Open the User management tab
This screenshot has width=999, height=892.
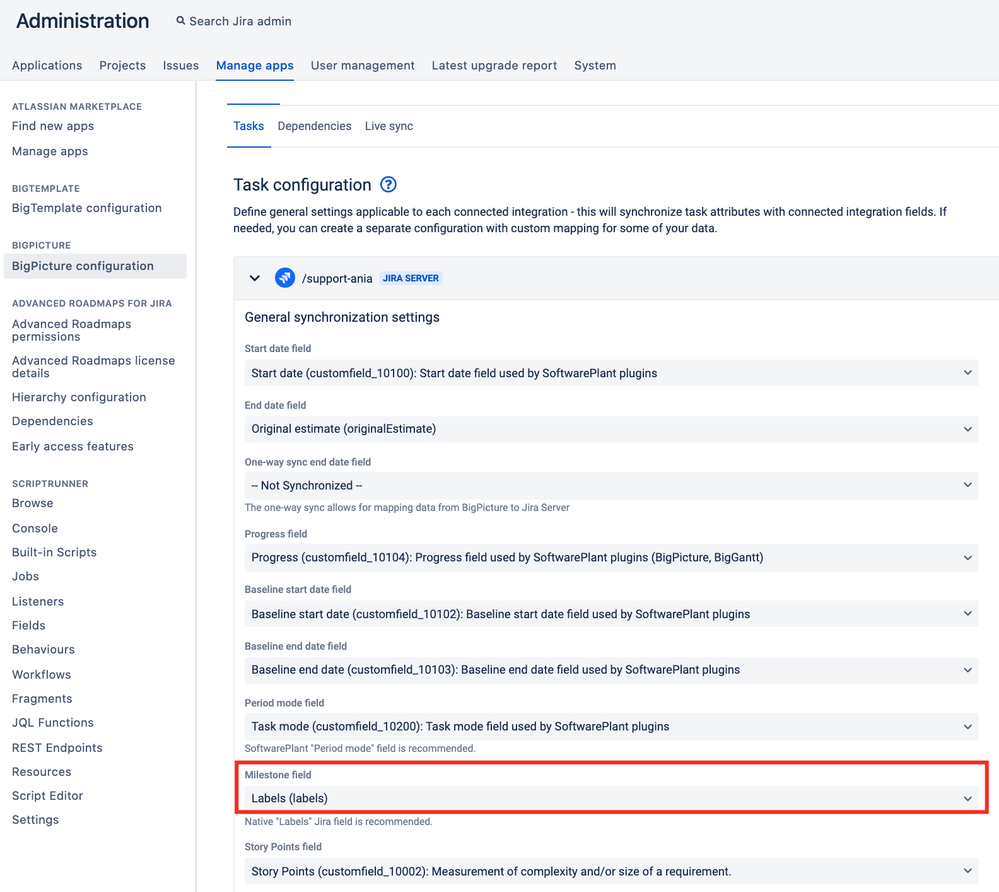(363, 65)
